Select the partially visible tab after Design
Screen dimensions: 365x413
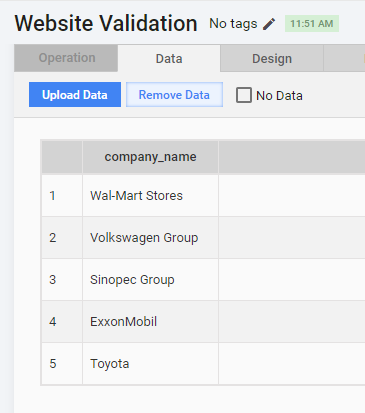pos(344,59)
